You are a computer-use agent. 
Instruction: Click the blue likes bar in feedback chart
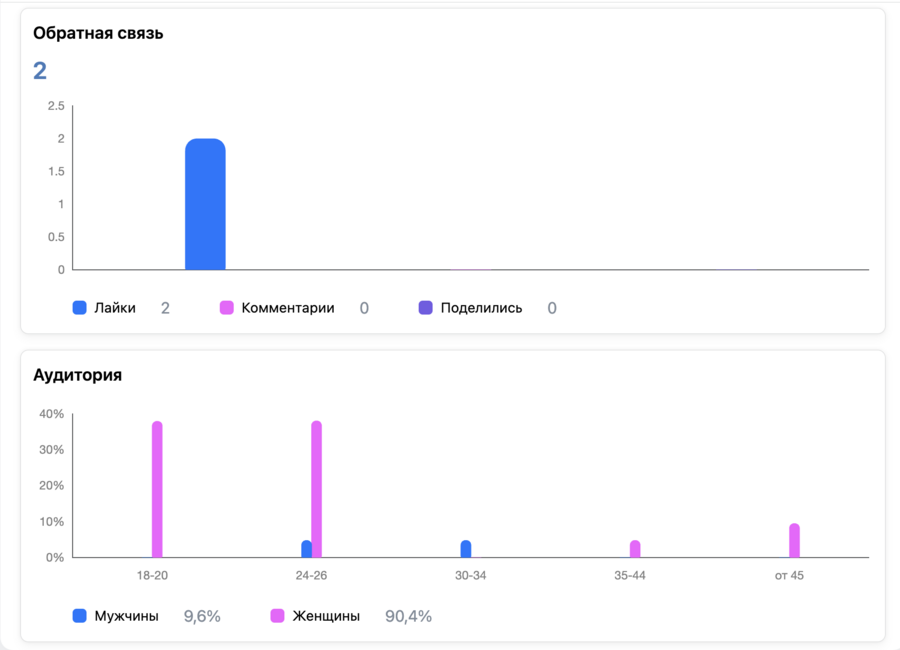click(x=205, y=205)
